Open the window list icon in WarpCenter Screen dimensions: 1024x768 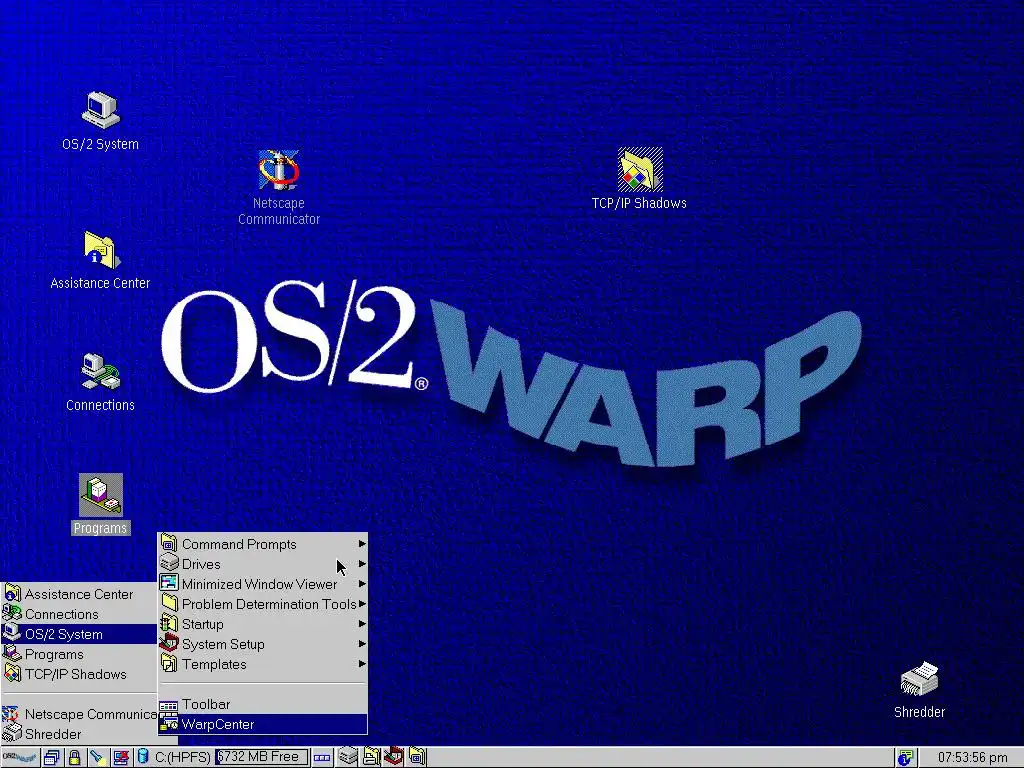(52, 758)
